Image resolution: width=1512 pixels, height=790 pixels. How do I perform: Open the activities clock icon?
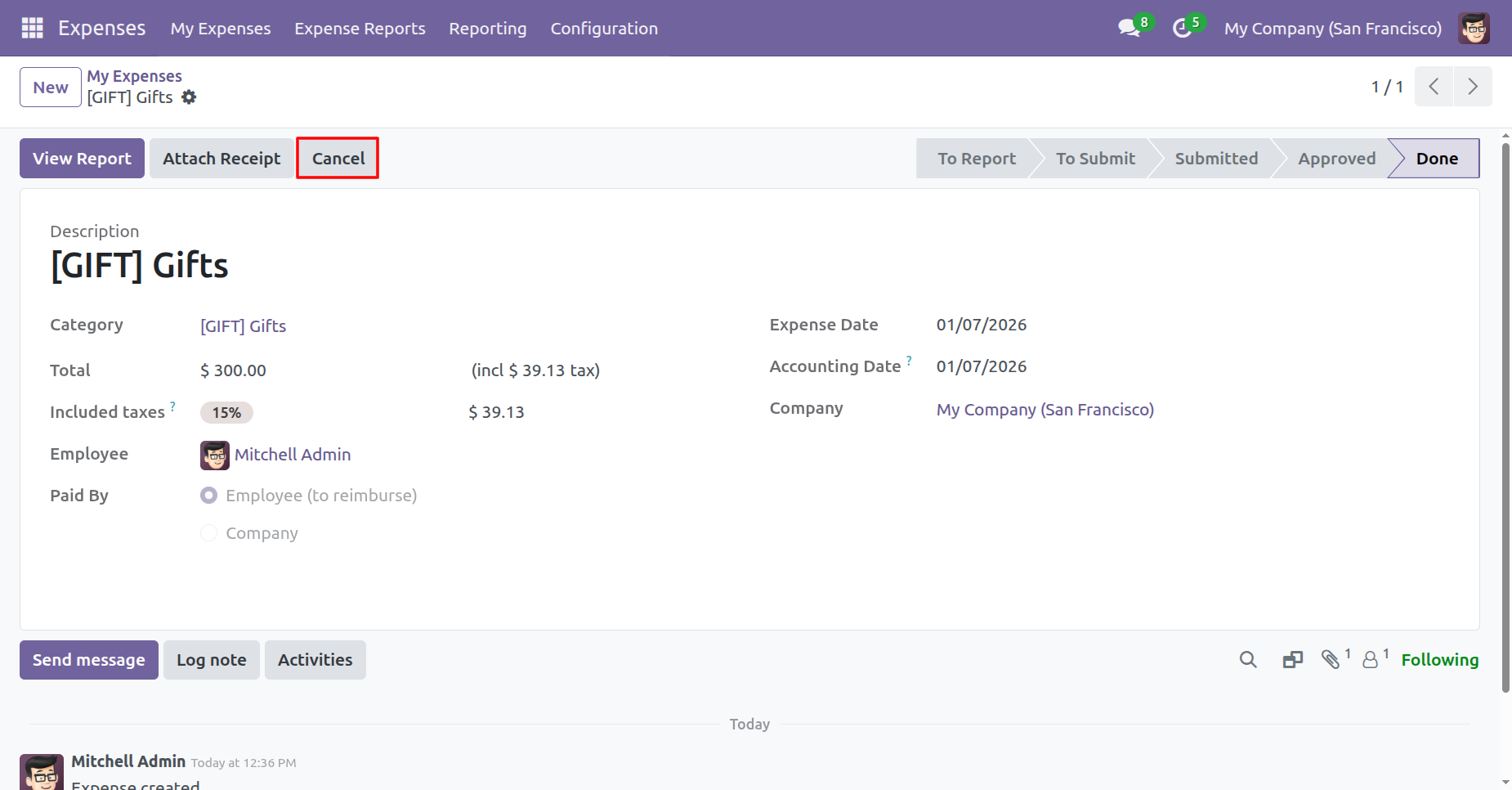tap(1182, 29)
